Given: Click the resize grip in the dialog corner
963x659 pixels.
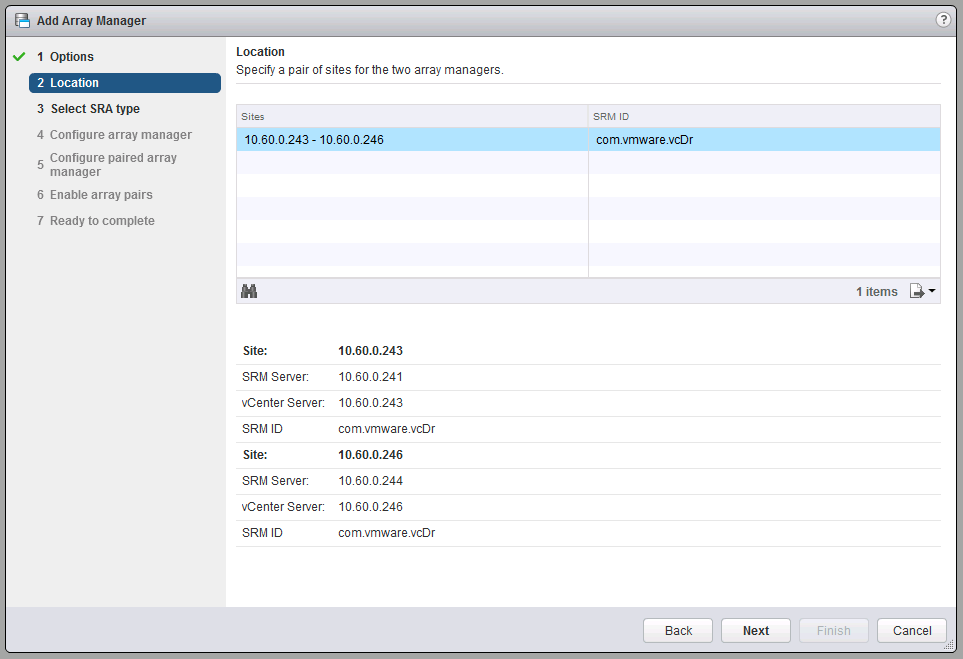Looking at the screenshot, I should 948,645.
